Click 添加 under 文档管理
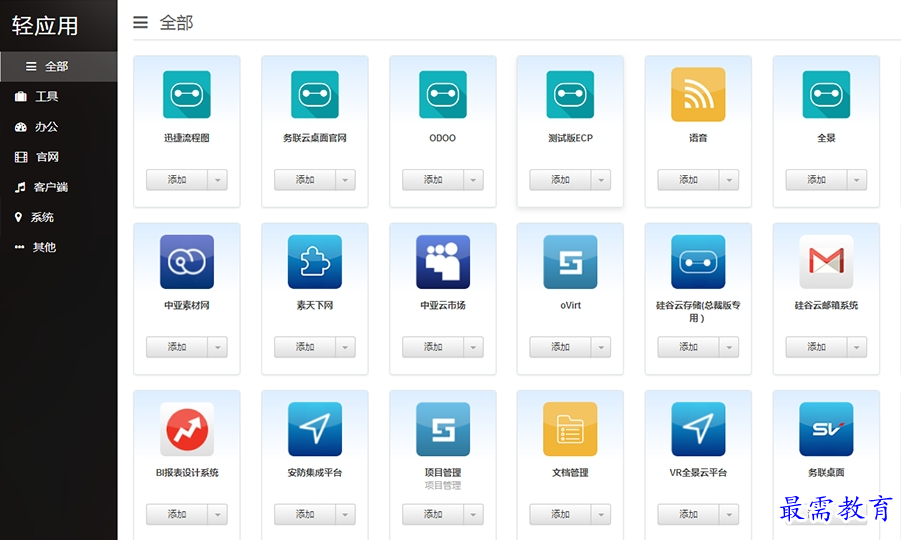Viewport: 901px width, 540px height. pos(560,514)
